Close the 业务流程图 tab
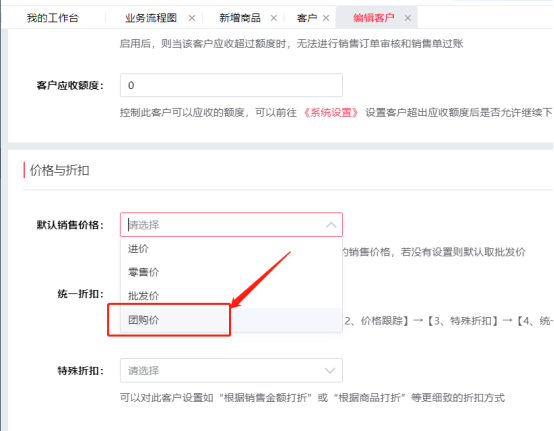 pos(192,18)
